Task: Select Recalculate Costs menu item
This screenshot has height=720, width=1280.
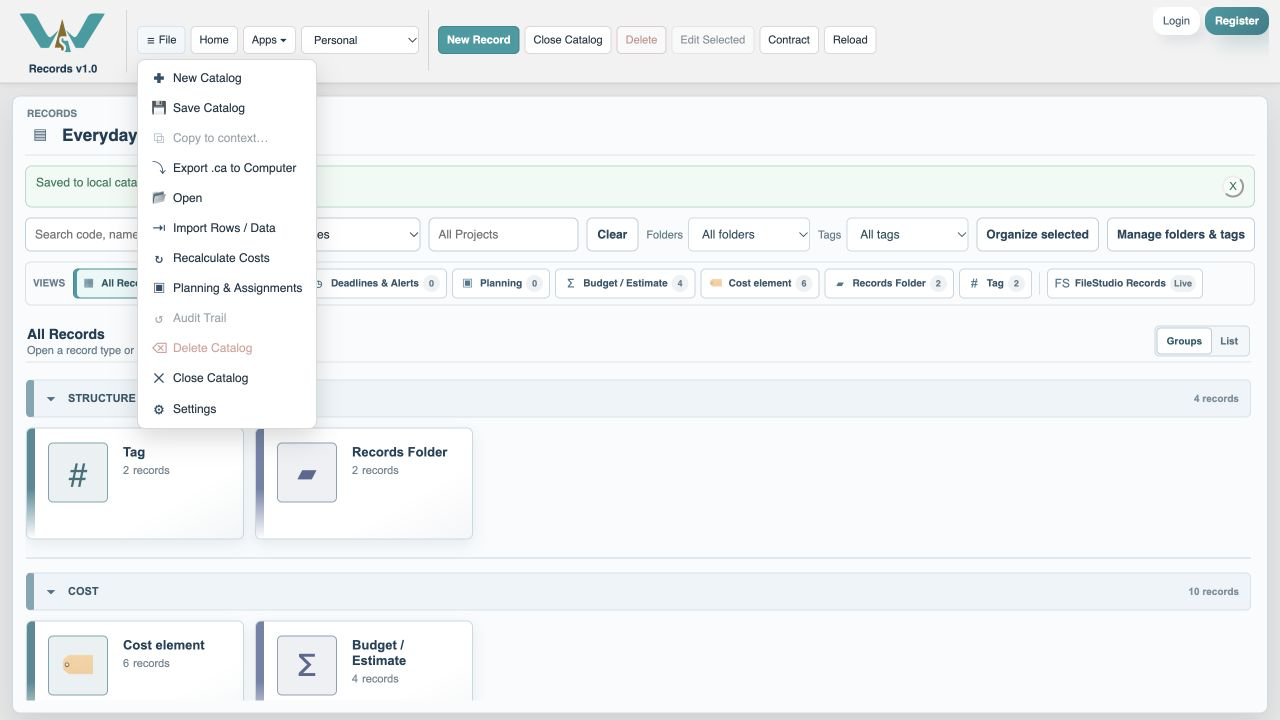Action: tap(227, 258)
